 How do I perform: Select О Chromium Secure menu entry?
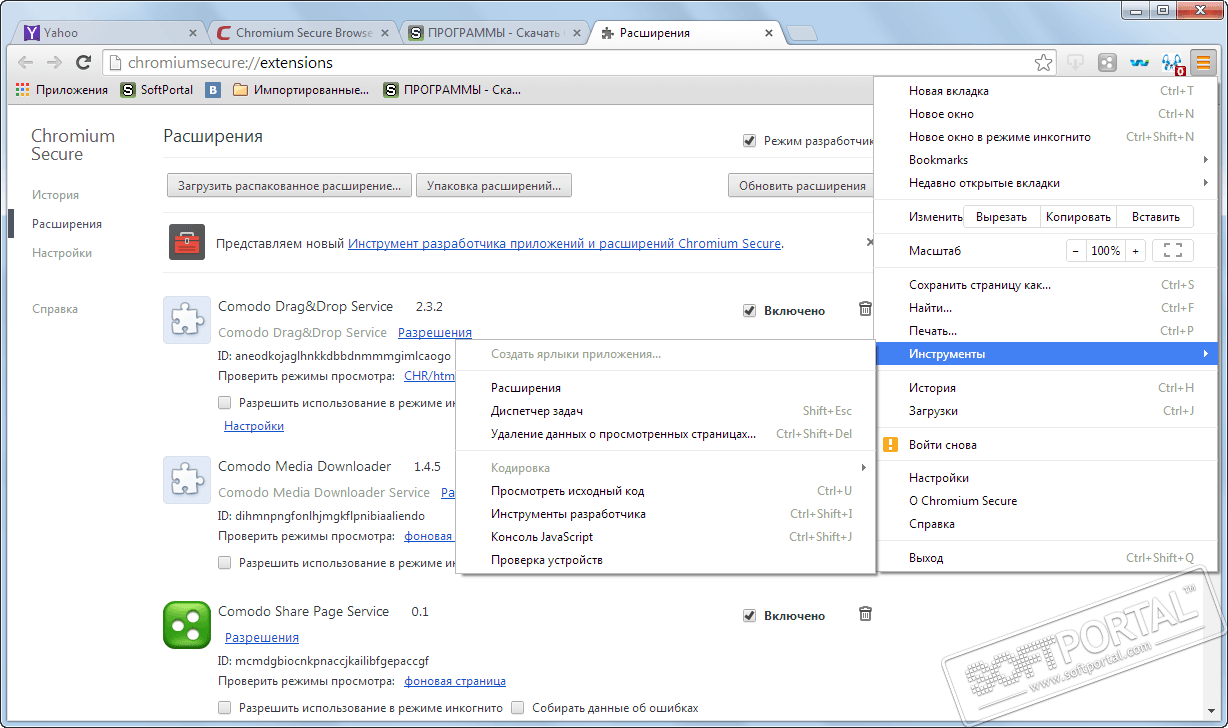[x=1046, y=501]
